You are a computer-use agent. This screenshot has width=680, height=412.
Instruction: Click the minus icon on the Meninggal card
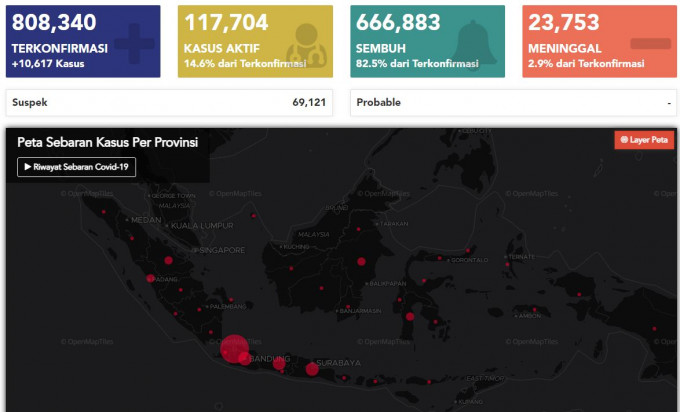[x=650, y=44]
